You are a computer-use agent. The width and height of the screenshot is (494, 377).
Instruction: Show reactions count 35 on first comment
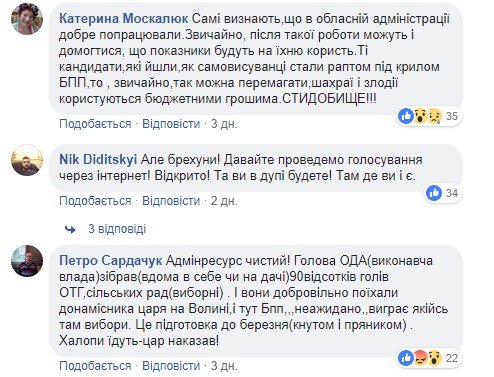452,116
